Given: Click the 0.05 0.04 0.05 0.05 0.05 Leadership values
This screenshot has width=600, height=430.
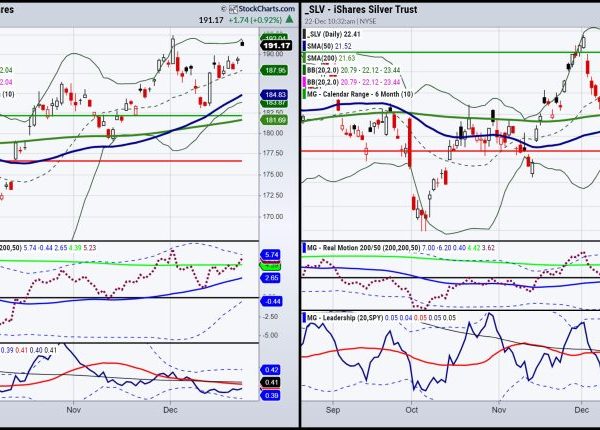Looking at the screenshot, I should (420, 318).
